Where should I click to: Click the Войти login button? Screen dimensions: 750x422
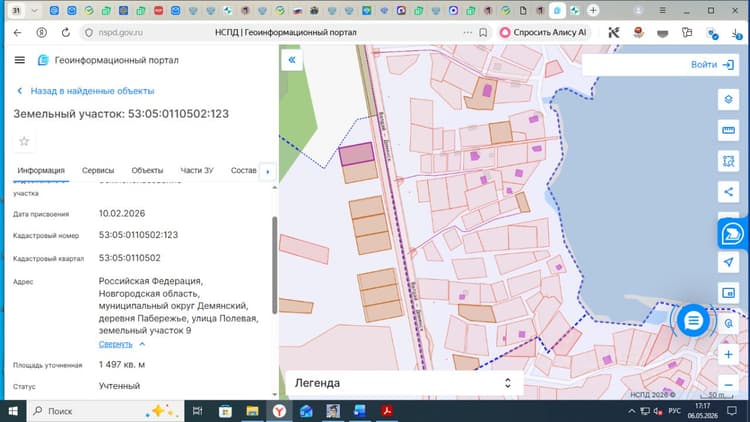click(712, 65)
